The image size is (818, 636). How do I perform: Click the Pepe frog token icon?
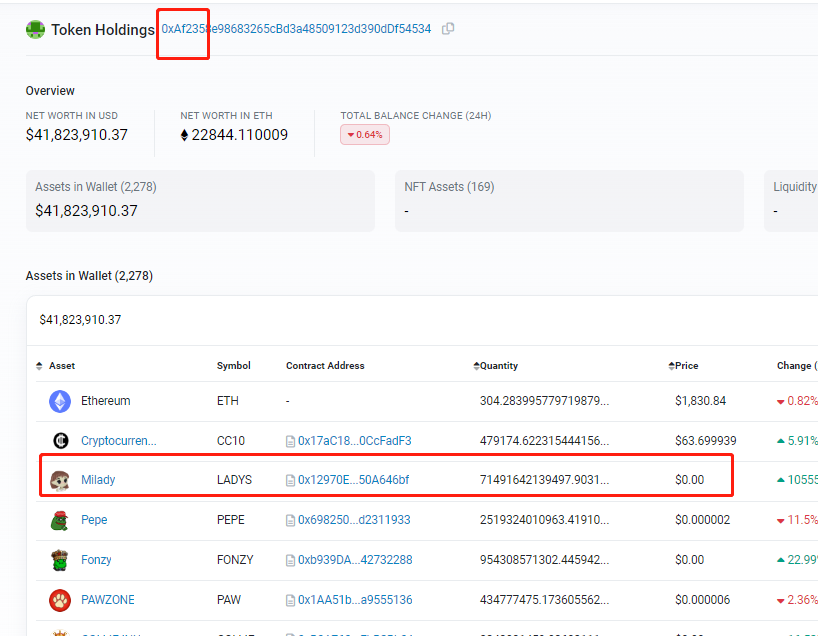coord(60,520)
